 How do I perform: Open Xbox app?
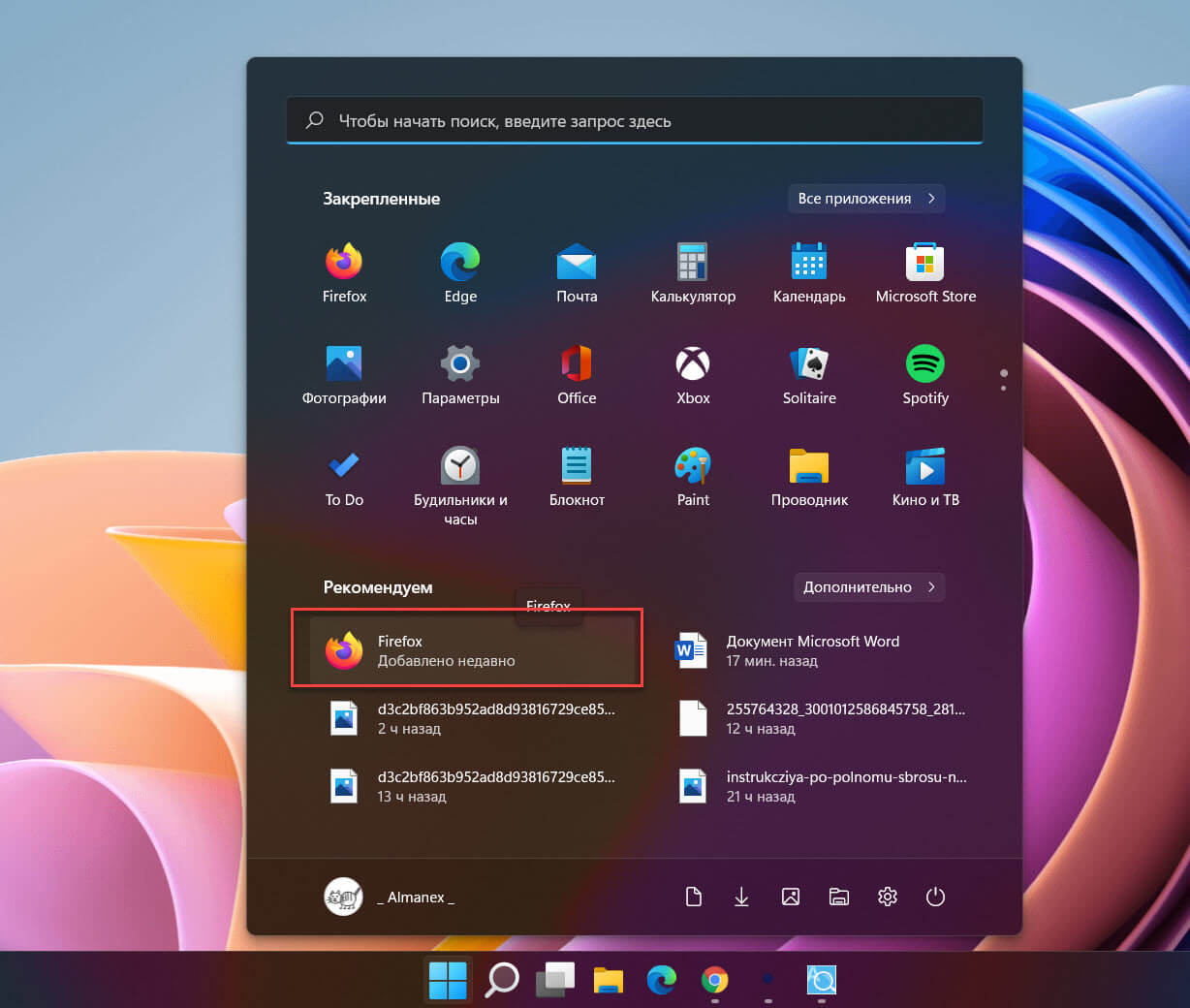[693, 375]
